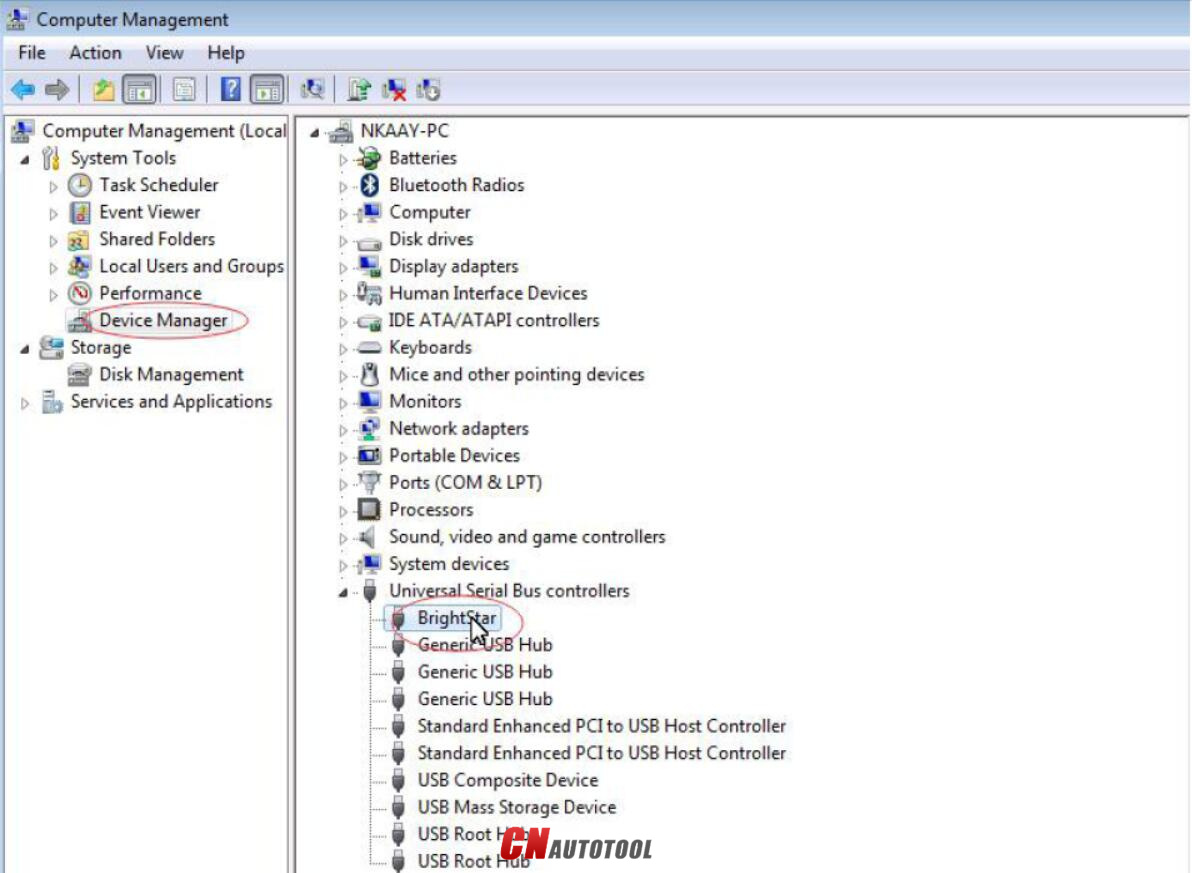This screenshot has width=1192, height=873.
Task: Collapse the System Tools node
Action: coord(25,160)
